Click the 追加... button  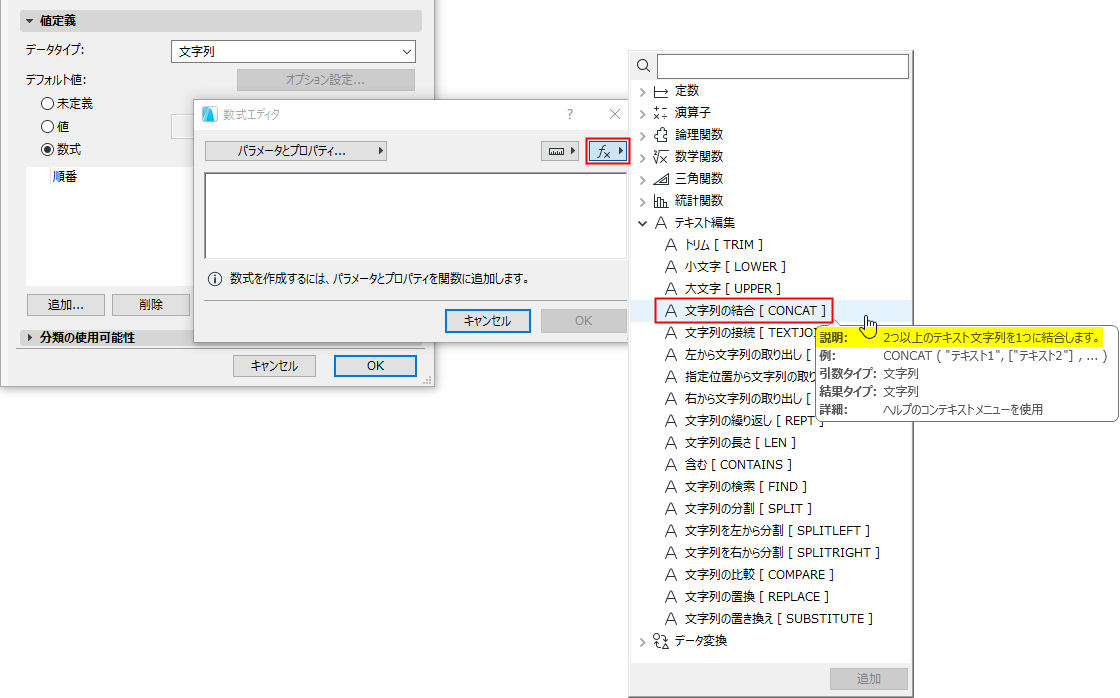click(x=65, y=304)
